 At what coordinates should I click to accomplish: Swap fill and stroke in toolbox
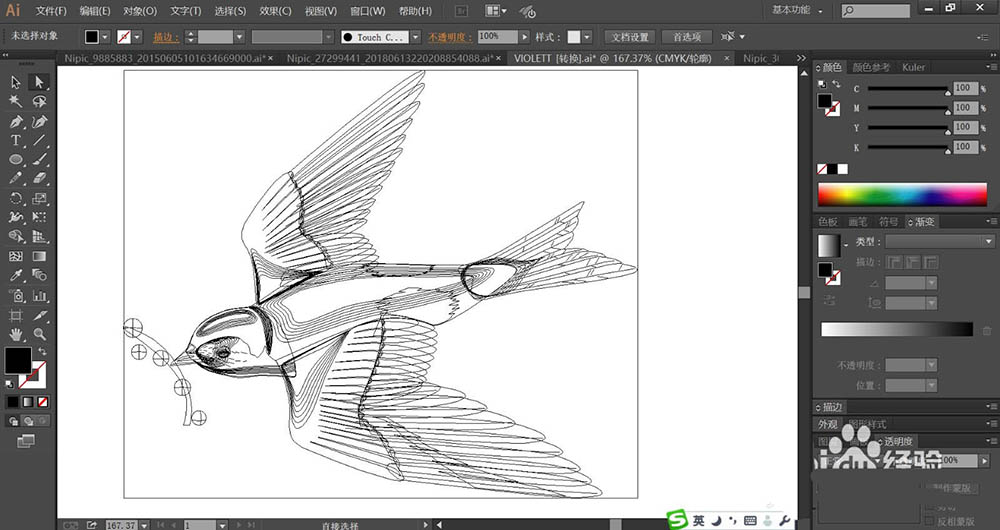pos(43,351)
